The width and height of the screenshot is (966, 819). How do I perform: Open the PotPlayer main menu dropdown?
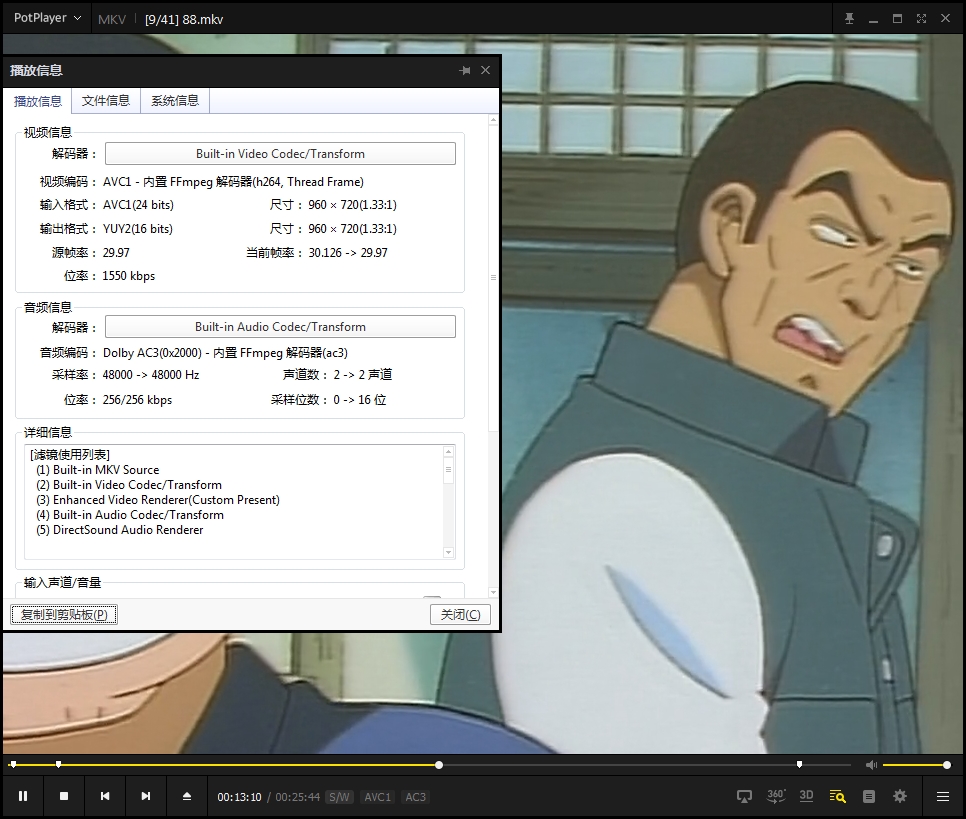pyautogui.click(x=47, y=18)
